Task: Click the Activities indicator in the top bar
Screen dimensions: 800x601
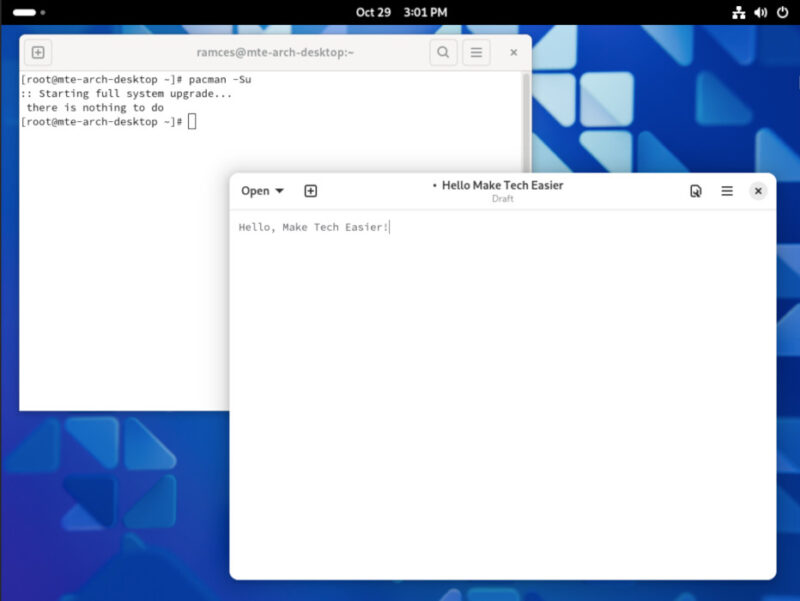Action: click(25, 12)
